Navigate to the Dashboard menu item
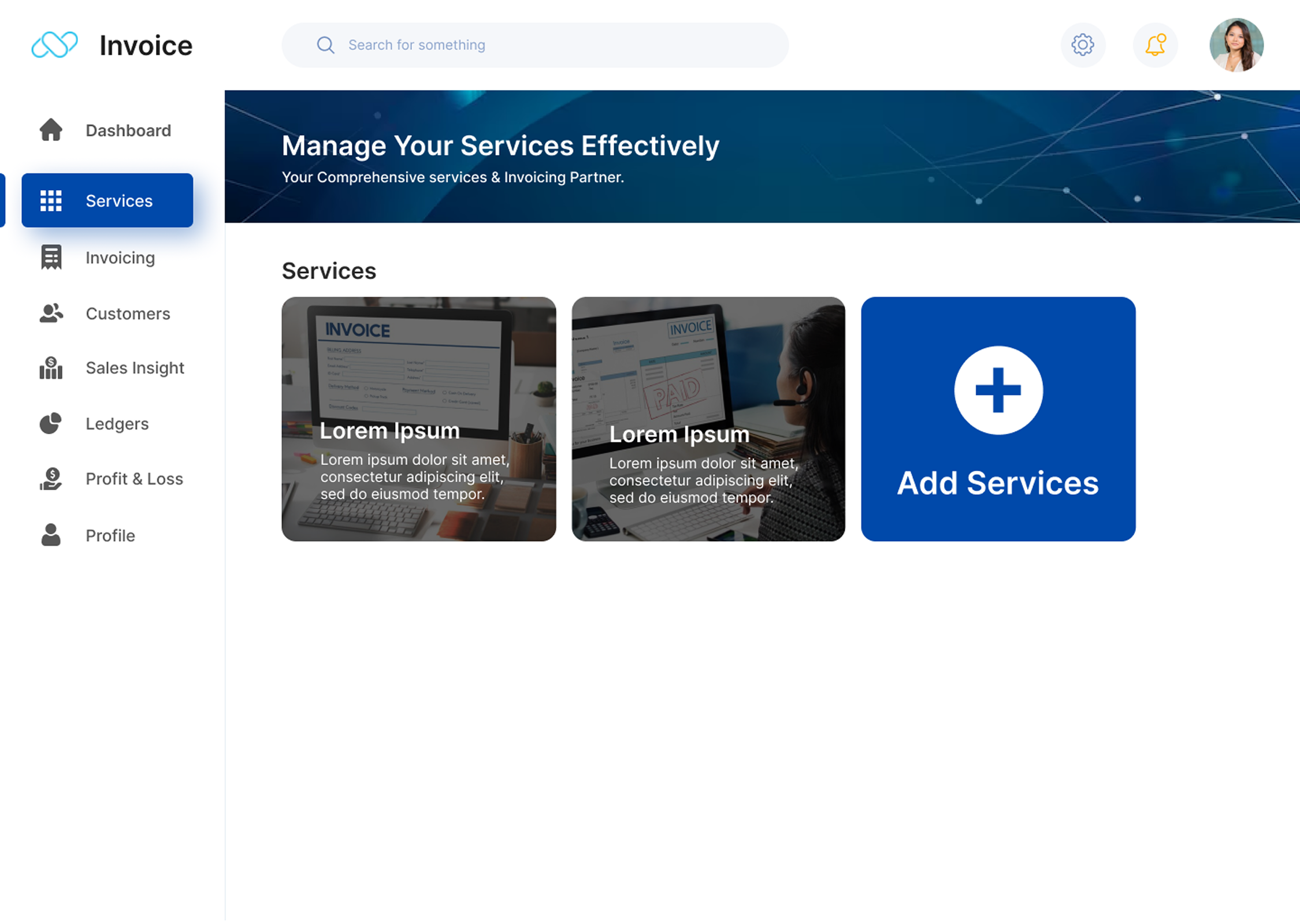 point(128,131)
